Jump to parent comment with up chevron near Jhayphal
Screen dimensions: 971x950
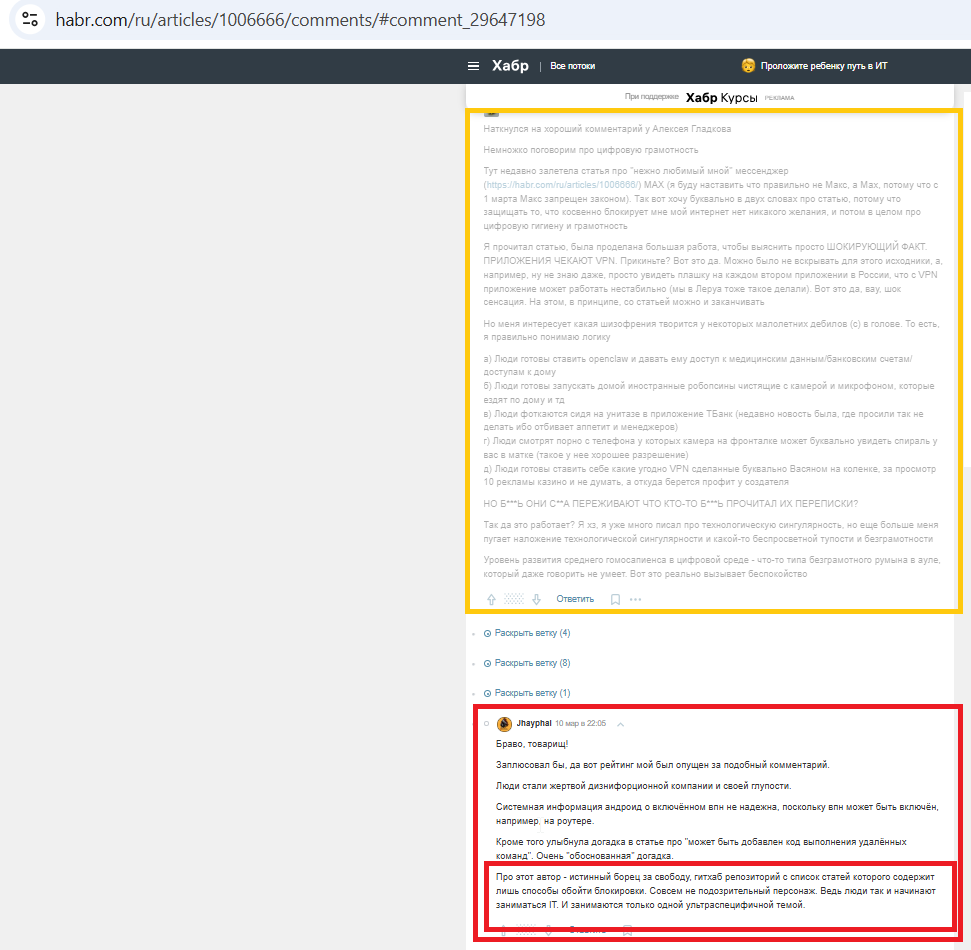[x=620, y=724]
